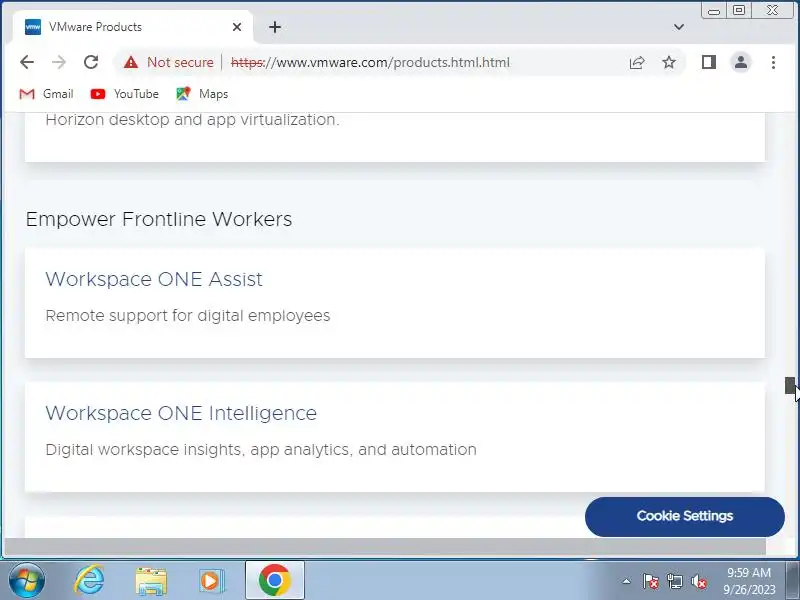Open Gmail bookmark
Viewport: 800px width, 600px height.
point(46,94)
